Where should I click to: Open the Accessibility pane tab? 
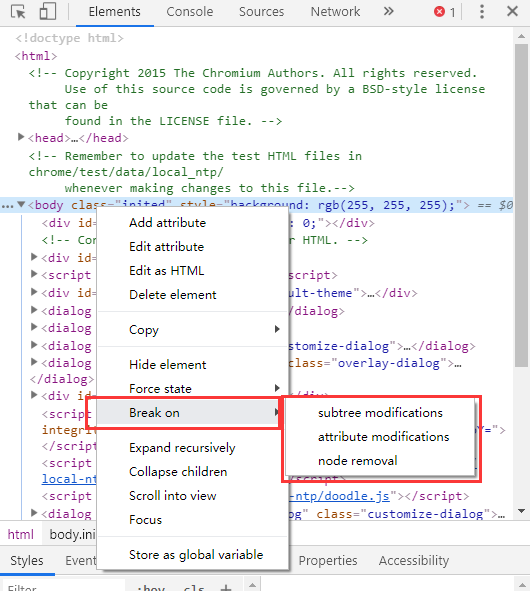[414, 560]
